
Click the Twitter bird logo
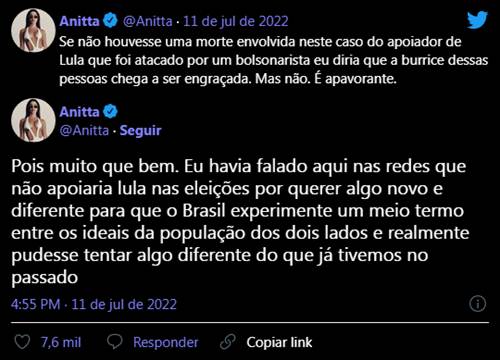click(477, 20)
